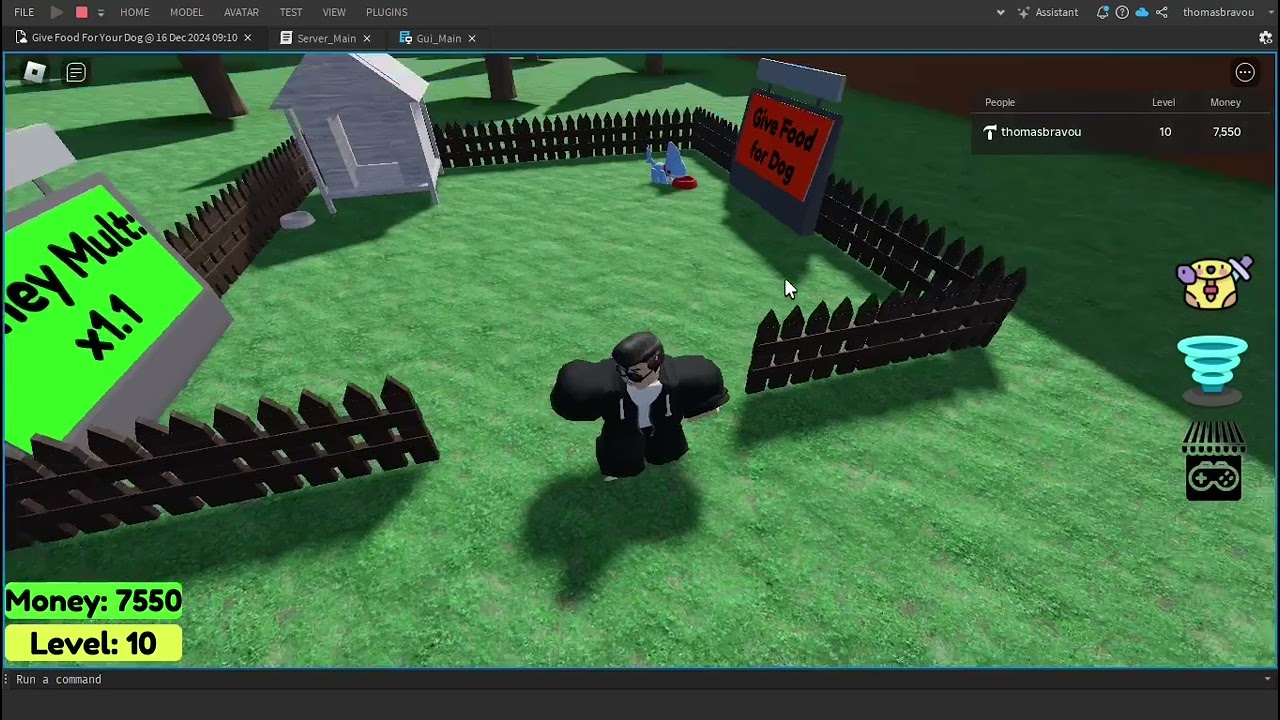This screenshot has width=1280, height=720.
Task: Click the share icon
Action: [1162, 12]
